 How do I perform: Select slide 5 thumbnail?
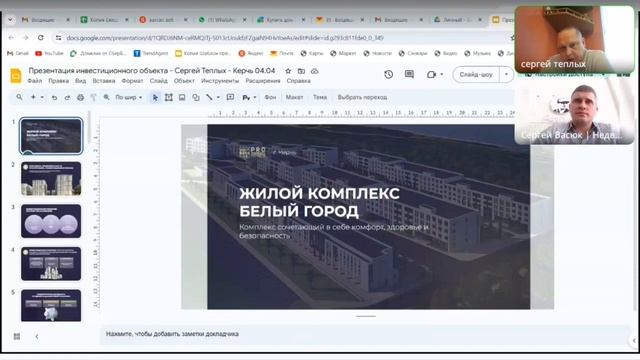tap(51, 305)
